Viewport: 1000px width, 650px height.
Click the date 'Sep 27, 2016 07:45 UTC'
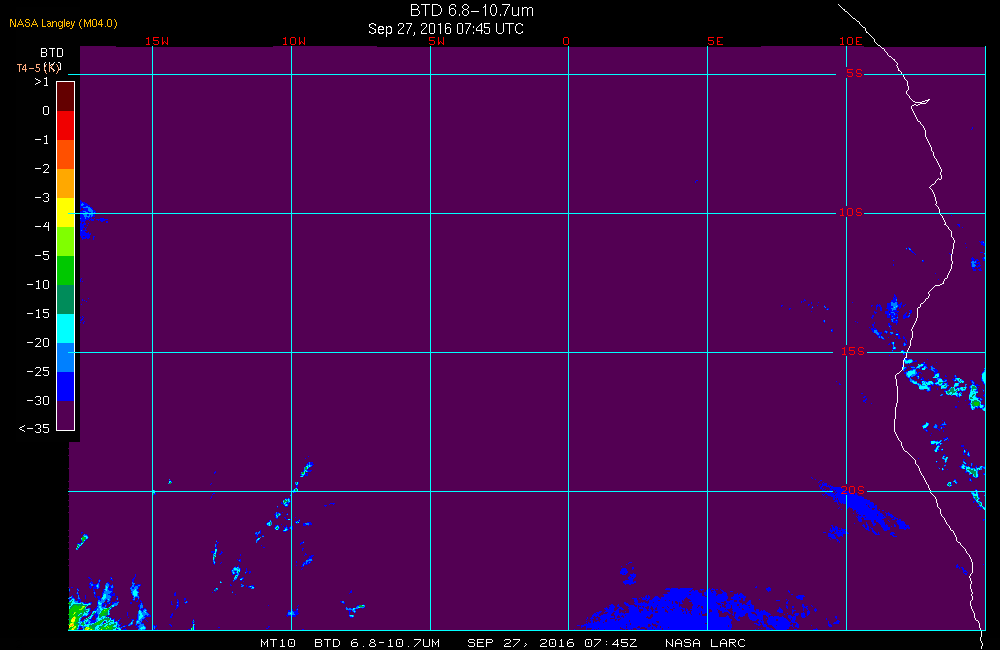pyautogui.click(x=446, y=29)
